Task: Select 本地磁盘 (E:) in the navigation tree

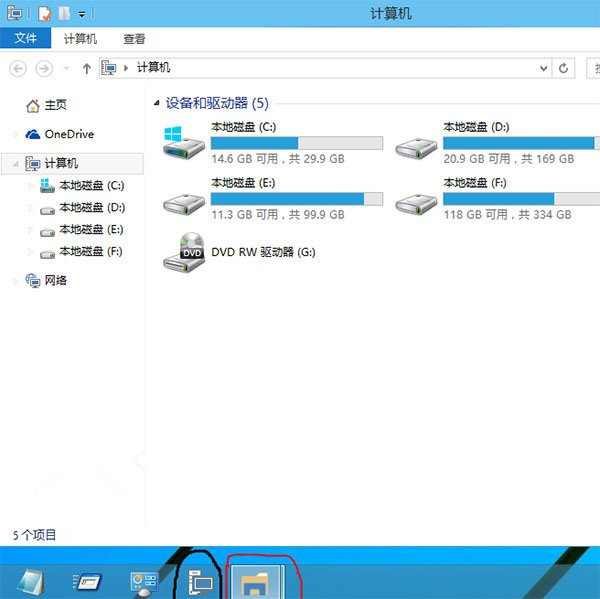Action: (x=91, y=229)
